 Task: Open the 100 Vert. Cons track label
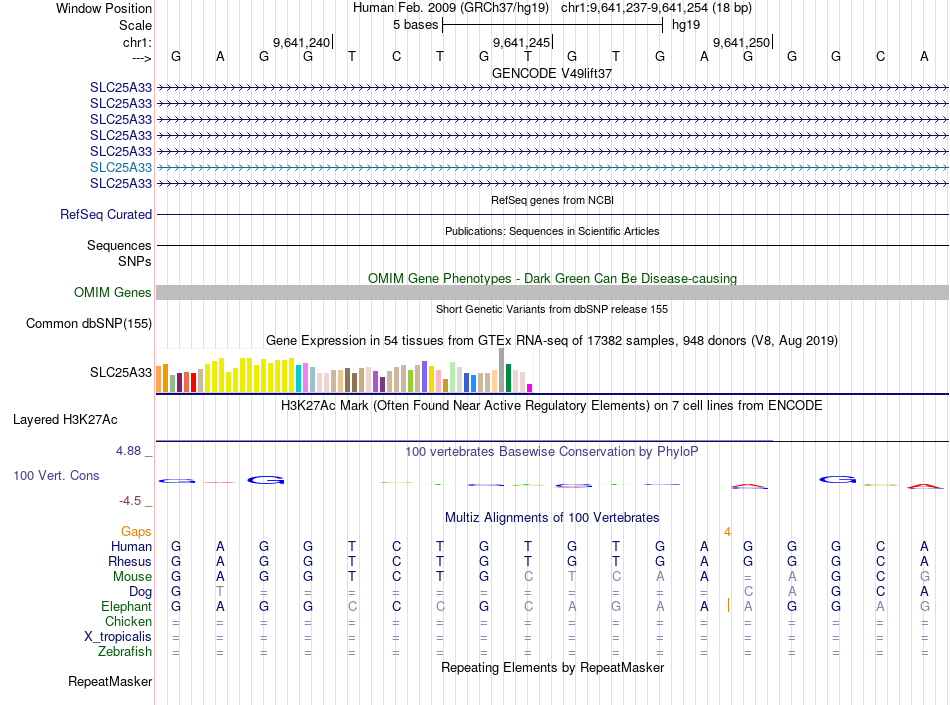coord(56,475)
